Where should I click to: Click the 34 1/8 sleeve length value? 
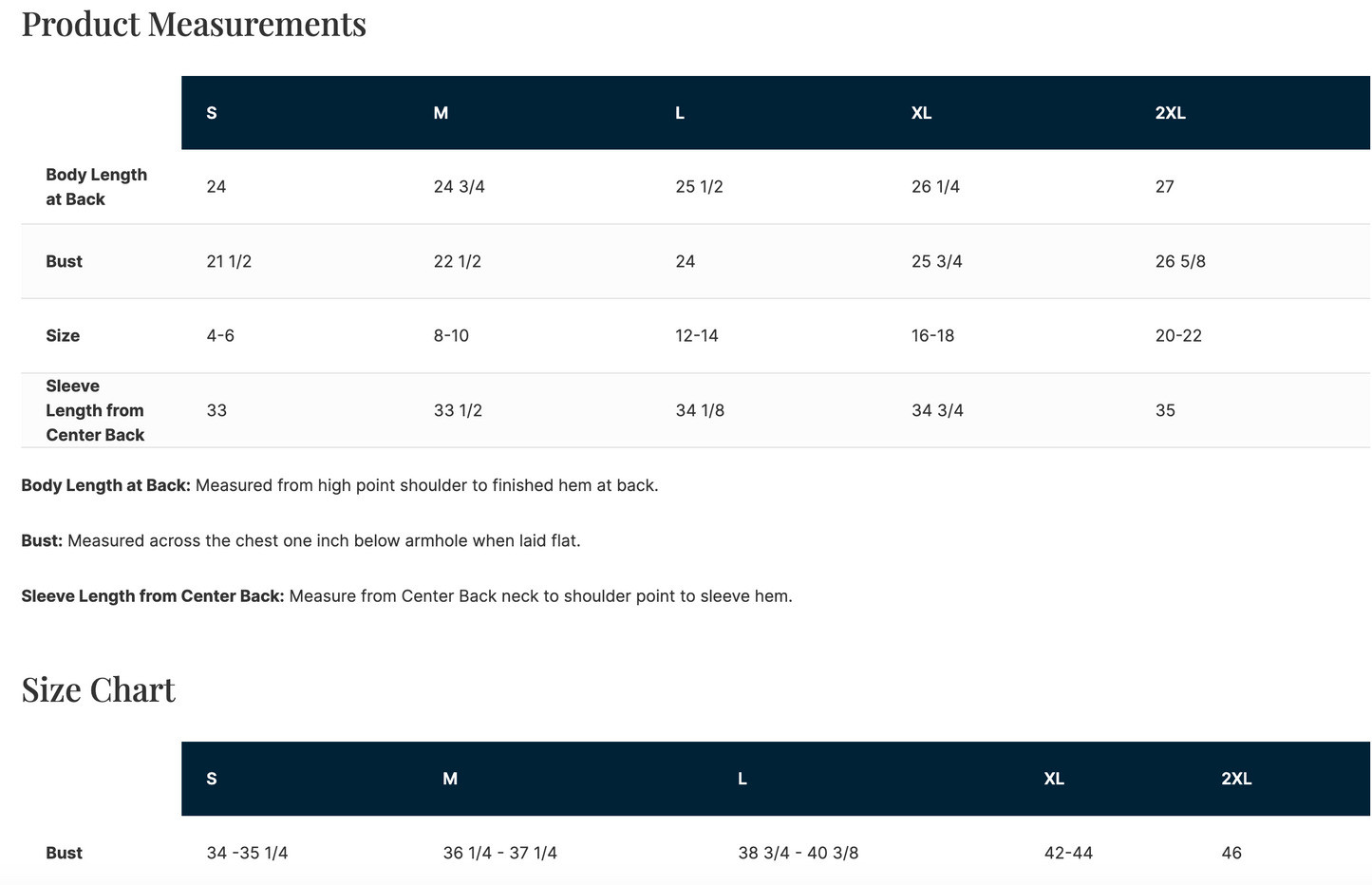point(700,410)
